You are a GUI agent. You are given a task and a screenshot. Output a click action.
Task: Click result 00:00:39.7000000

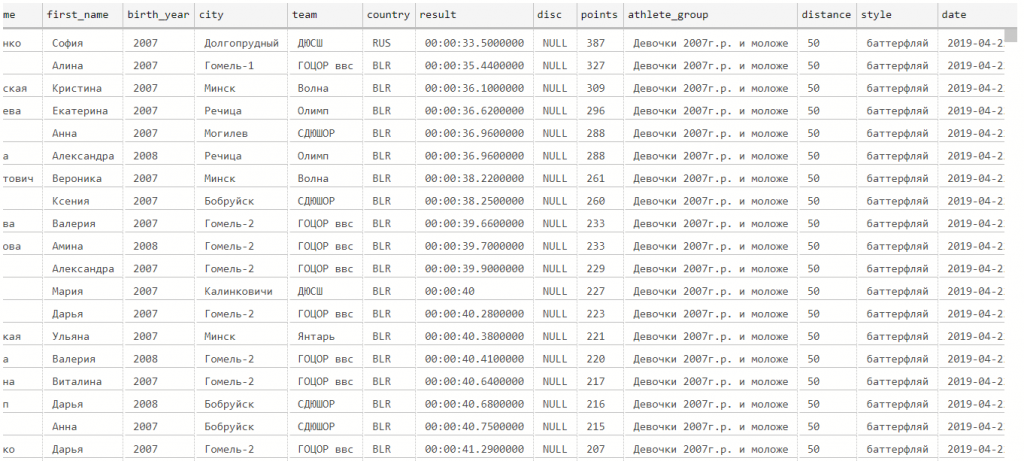coord(474,246)
